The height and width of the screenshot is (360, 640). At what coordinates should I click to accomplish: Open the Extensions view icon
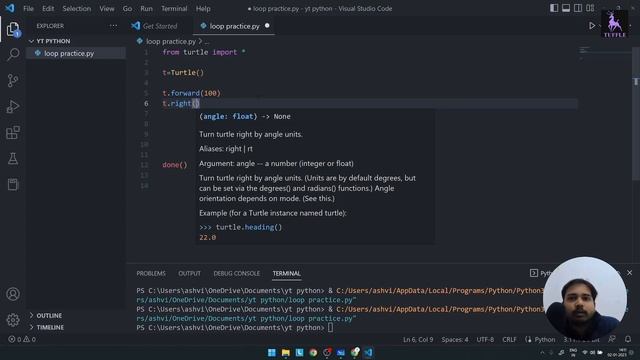point(13,133)
